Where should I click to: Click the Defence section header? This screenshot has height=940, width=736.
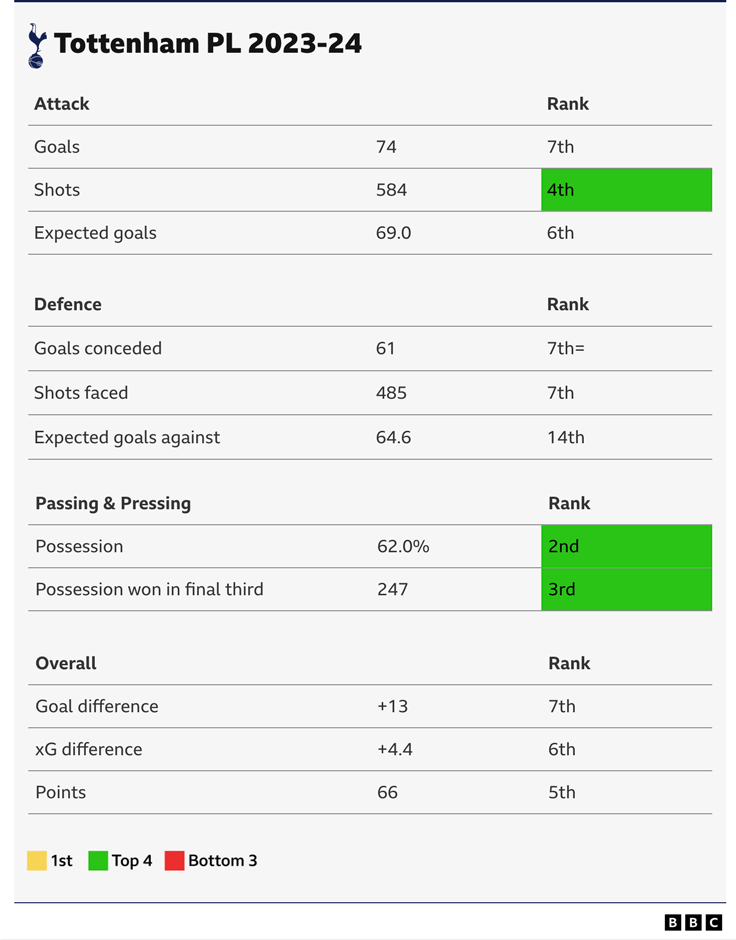tap(68, 305)
